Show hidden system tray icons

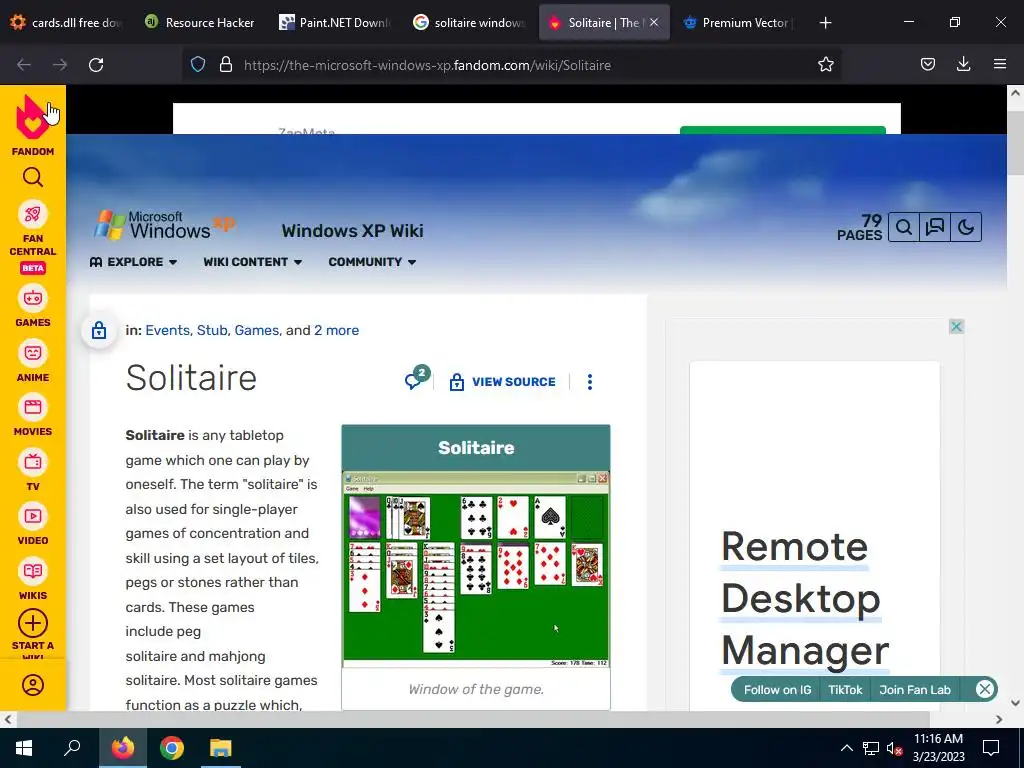coord(846,748)
